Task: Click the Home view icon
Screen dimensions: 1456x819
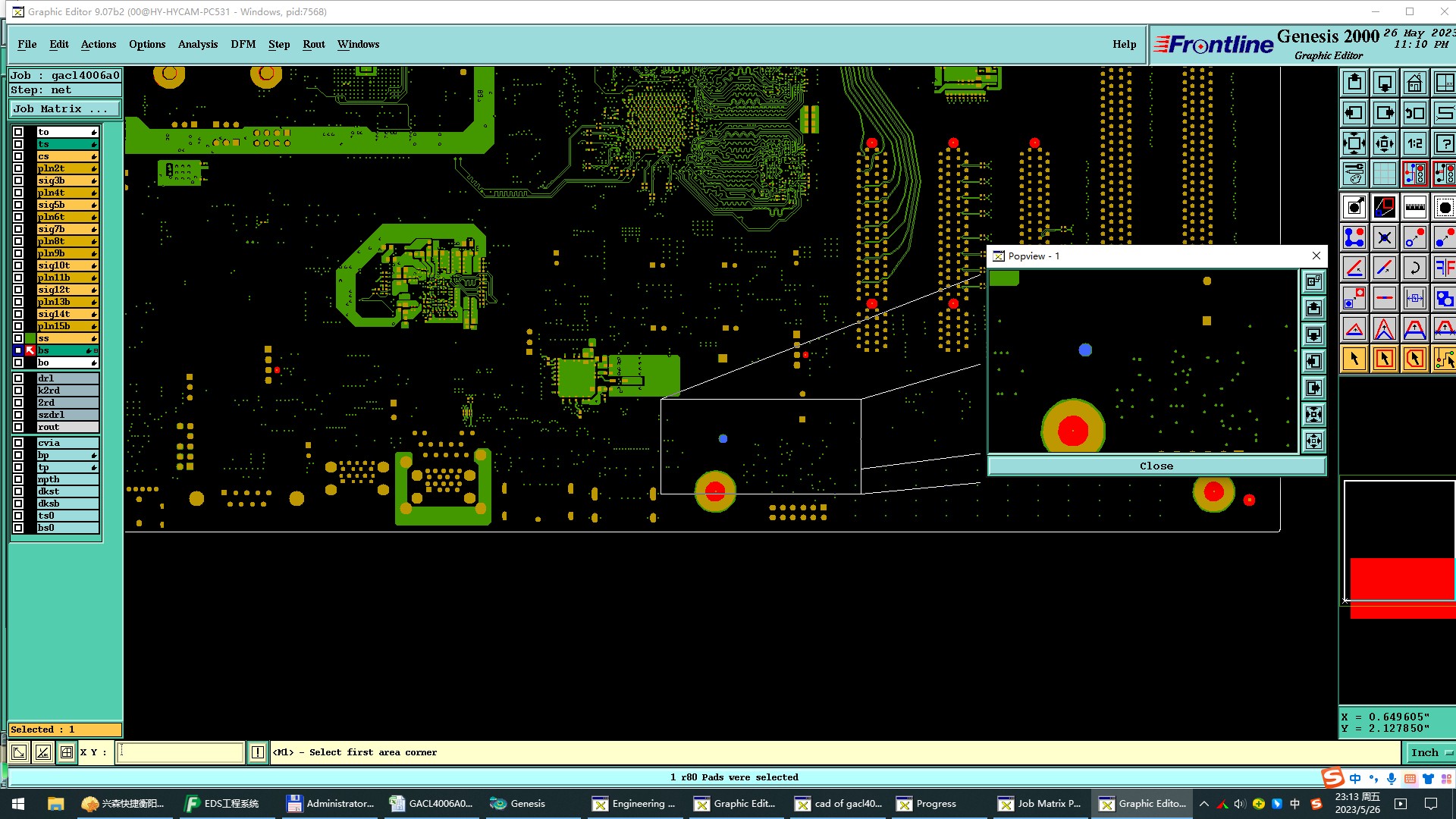Action: click(1414, 83)
